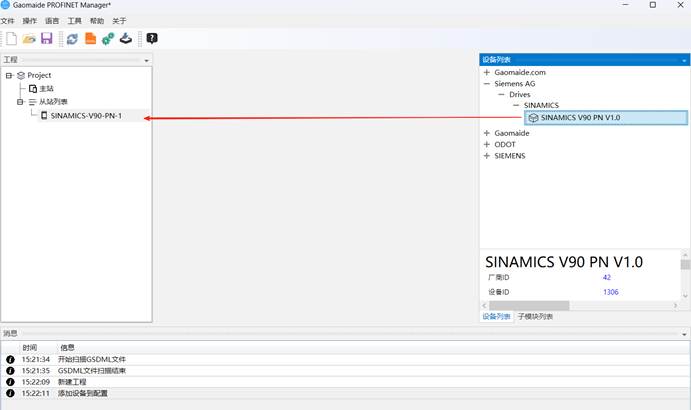Click the 从站列表 list icon
The image size is (691, 410).
pos(32,102)
